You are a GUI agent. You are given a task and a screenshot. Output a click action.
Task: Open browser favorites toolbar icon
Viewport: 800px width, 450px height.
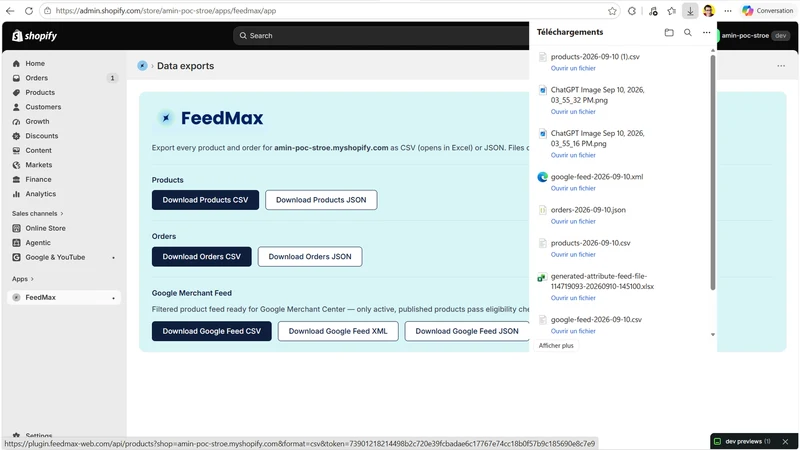pyautogui.click(x=671, y=11)
